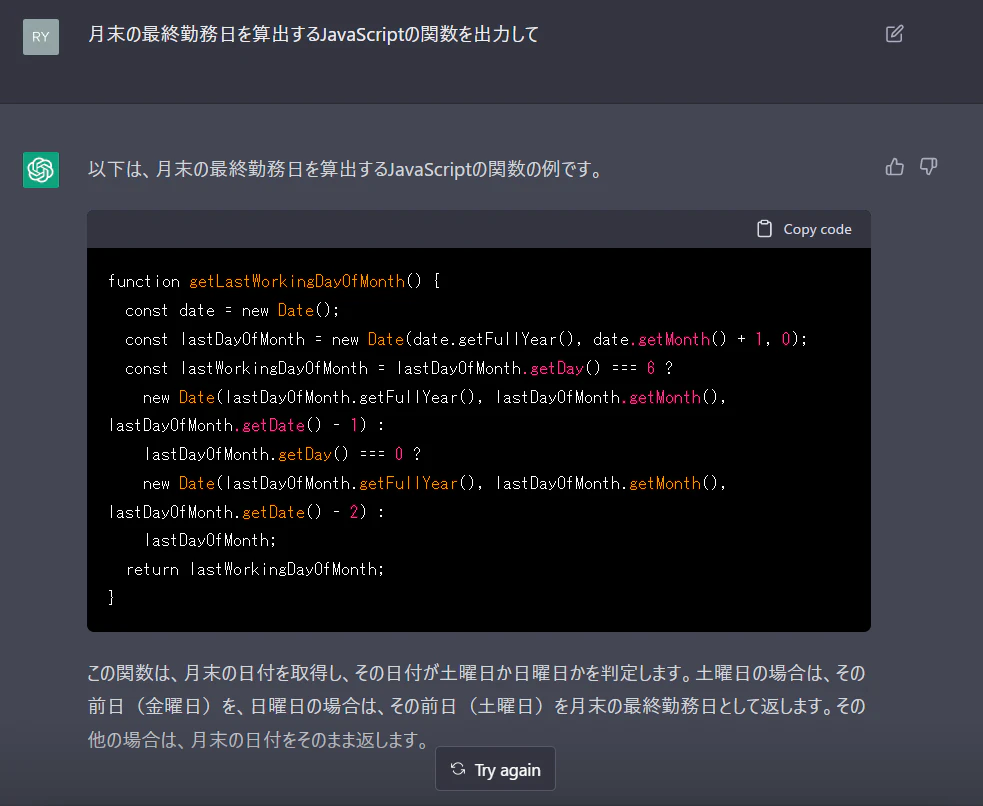Click the ChatGPT logo avatar
The image size is (983, 806).
pos(41,170)
